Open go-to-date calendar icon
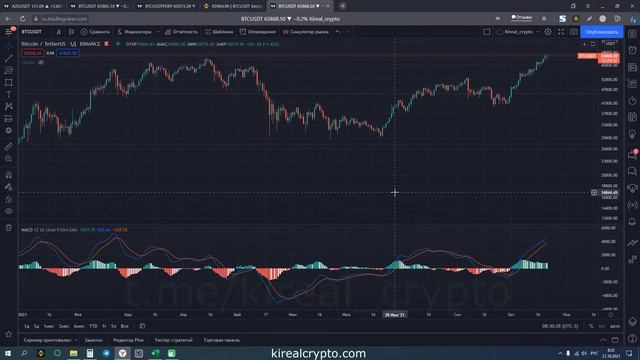This screenshot has width=640, height=360. pyautogui.click(x=142, y=326)
